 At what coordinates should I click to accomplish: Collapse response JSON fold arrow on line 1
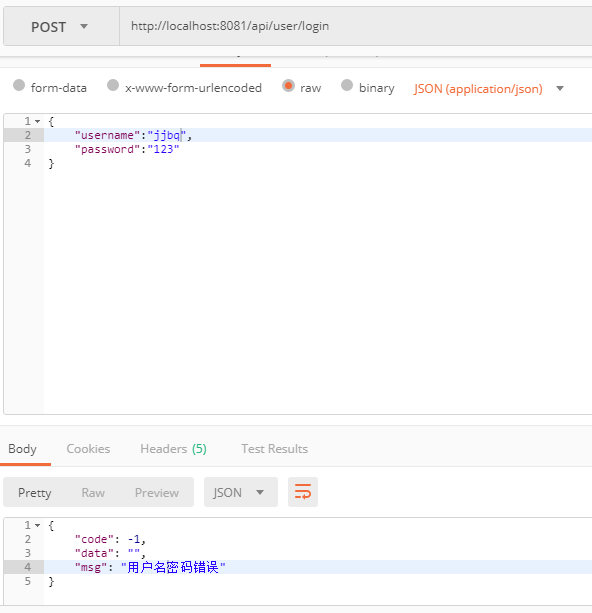pos(38,525)
